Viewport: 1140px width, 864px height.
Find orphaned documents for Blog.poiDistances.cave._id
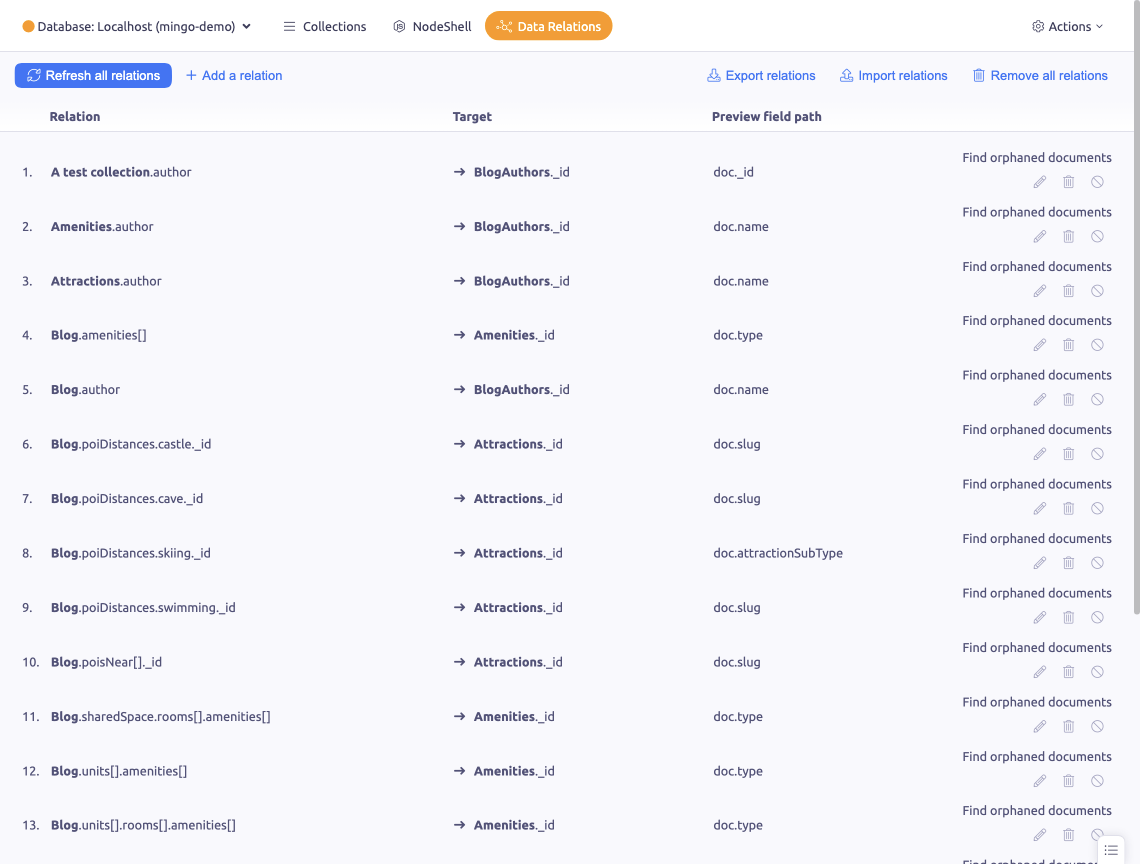coord(1036,484)
